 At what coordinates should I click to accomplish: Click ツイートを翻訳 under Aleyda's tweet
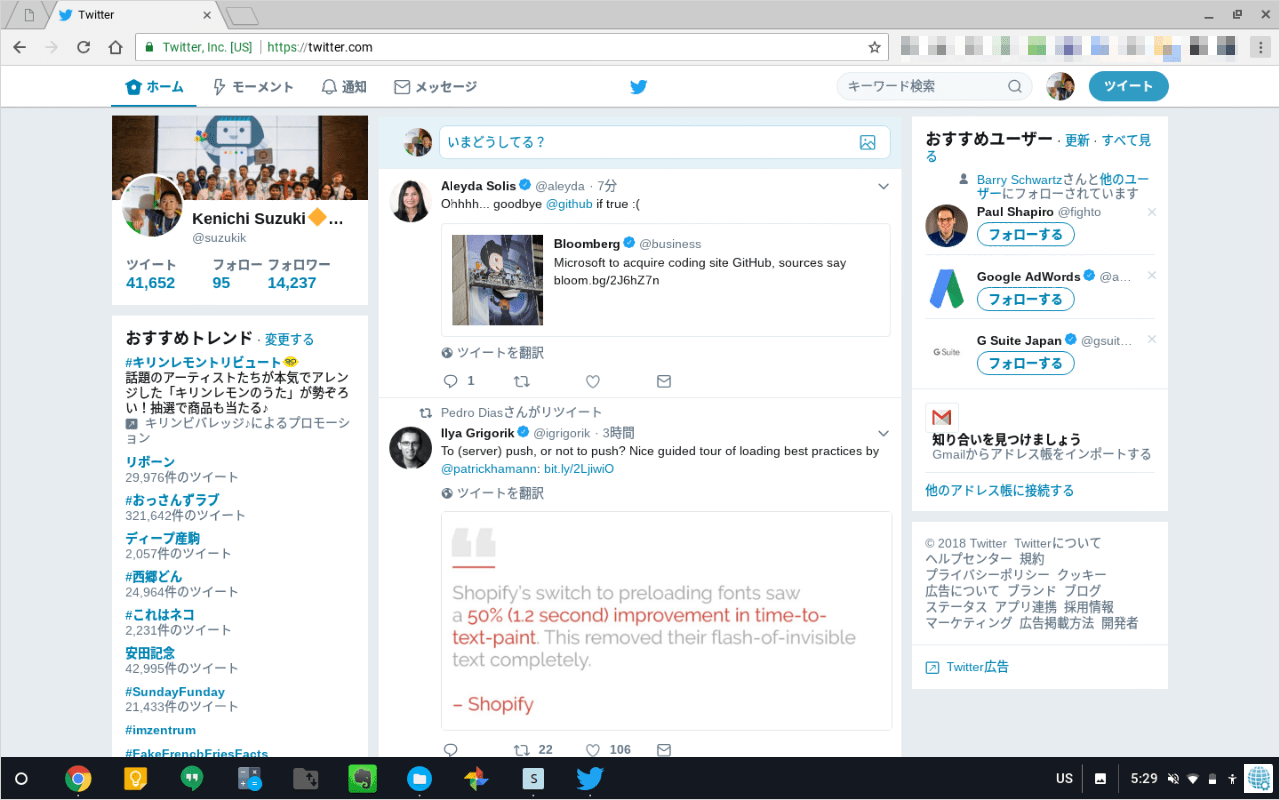tap(500, 353)
